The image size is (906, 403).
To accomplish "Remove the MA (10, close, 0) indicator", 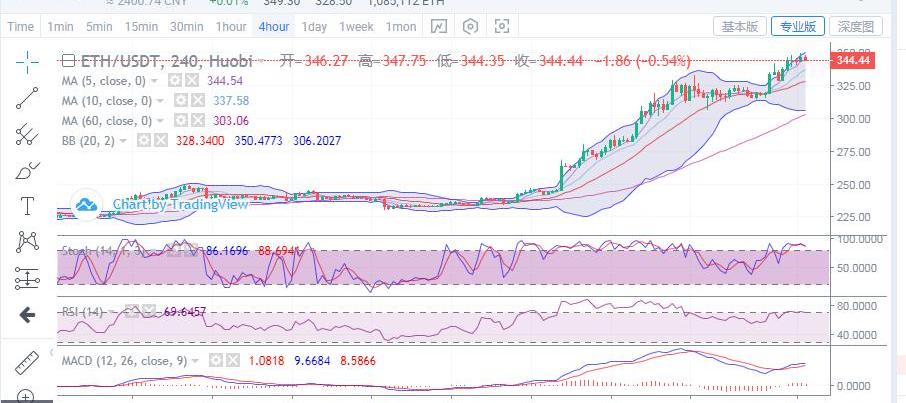I will coord(198,101).
